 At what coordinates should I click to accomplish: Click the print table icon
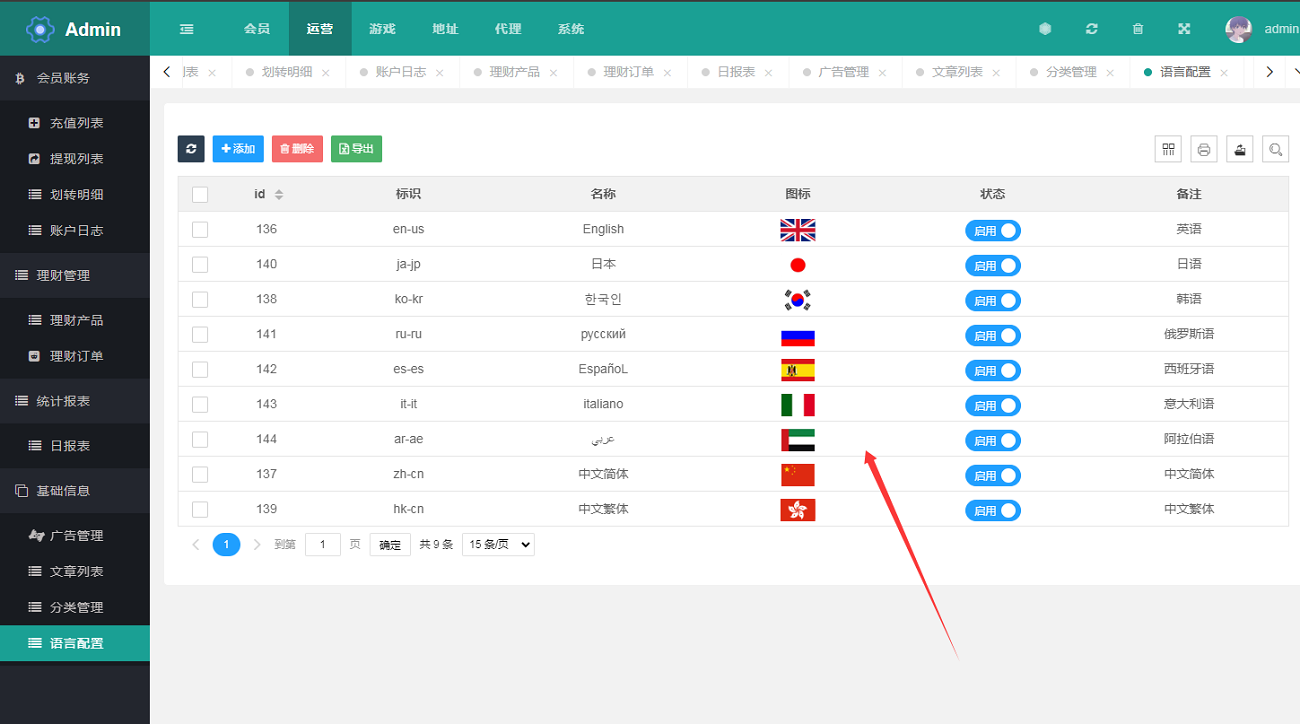point(1203,149)
